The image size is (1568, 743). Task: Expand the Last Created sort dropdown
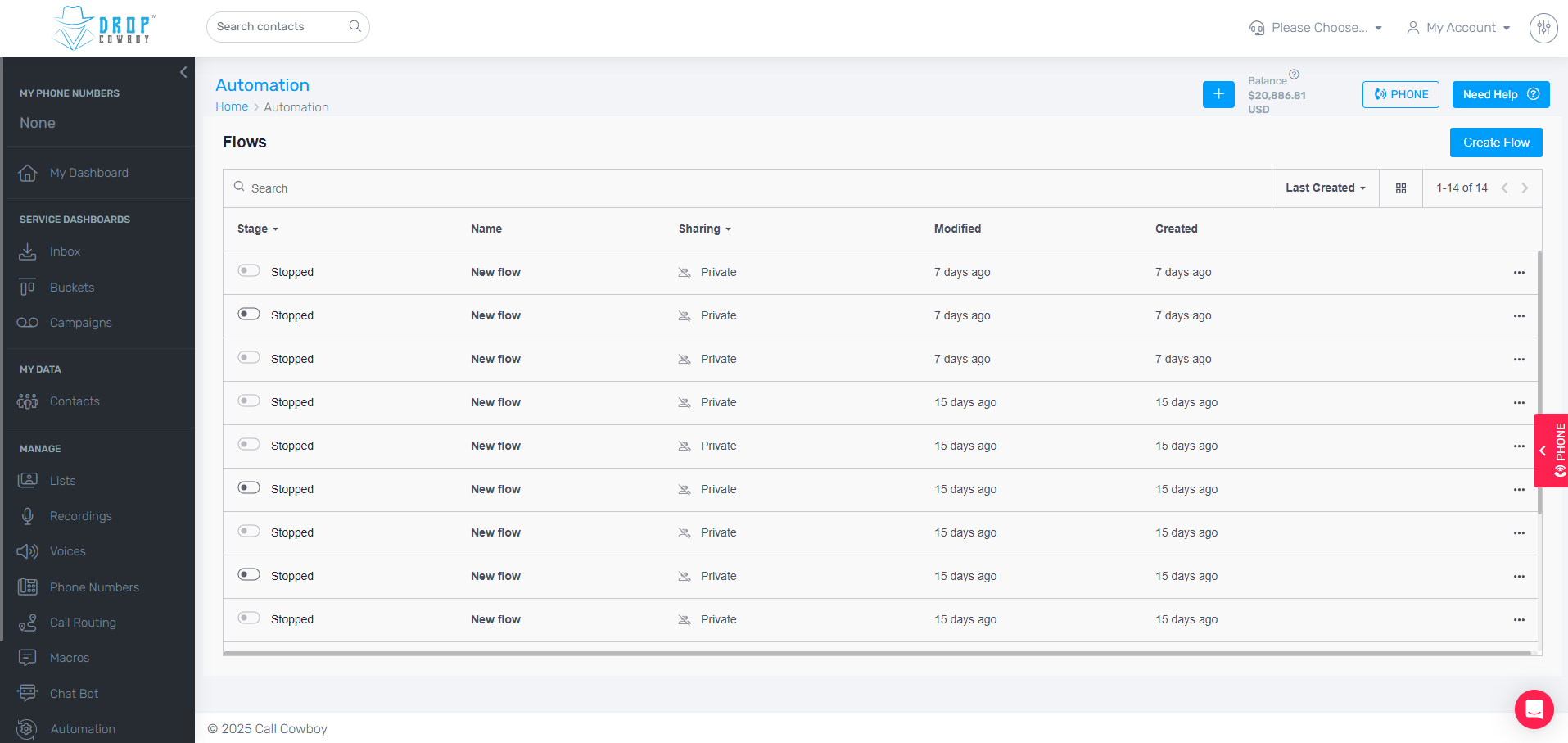(x=1323, y=188)
